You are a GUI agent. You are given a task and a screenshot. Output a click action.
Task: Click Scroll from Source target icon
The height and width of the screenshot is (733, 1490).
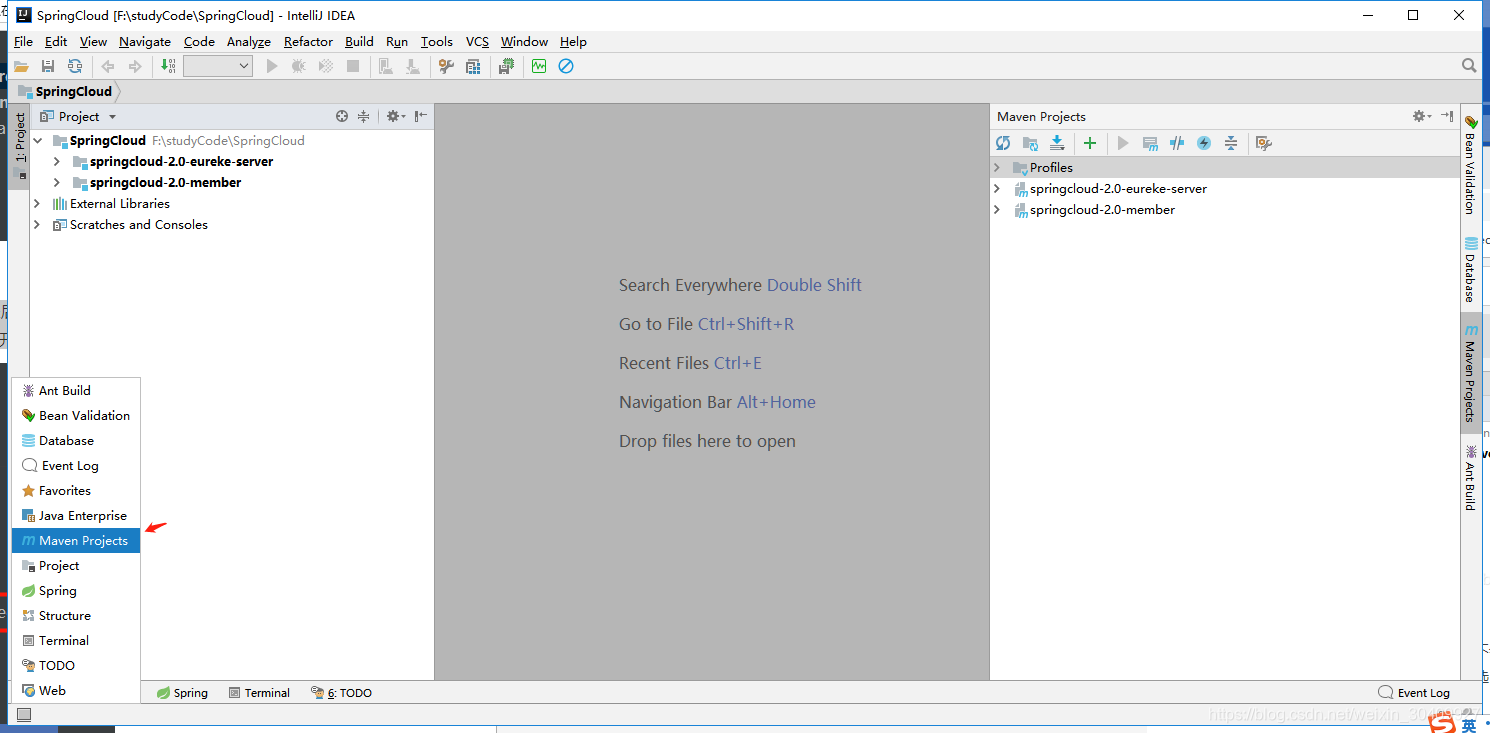pyautogui.click(x=342, y=116)
